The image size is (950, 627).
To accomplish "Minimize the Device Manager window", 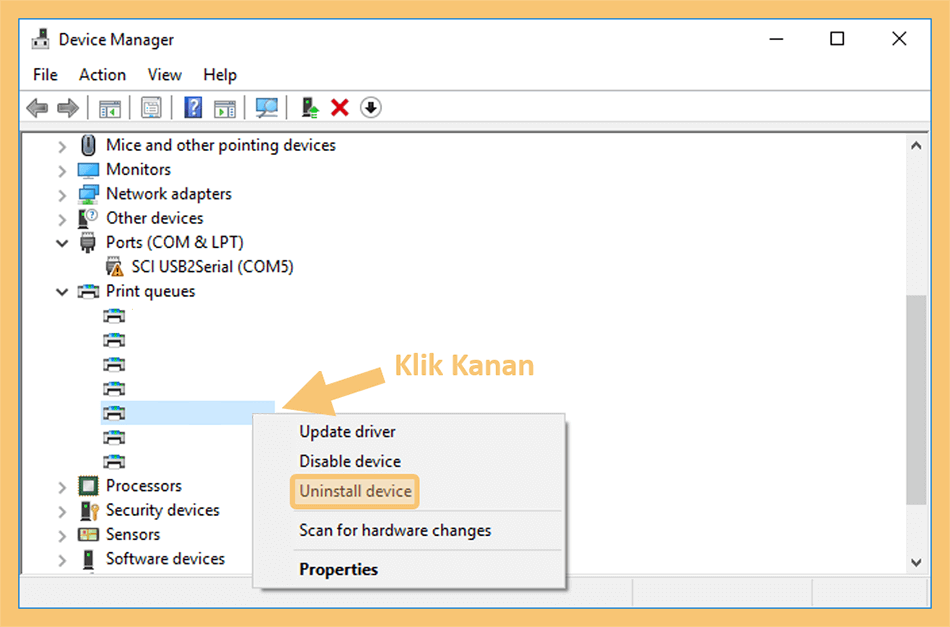I will 776,39.
